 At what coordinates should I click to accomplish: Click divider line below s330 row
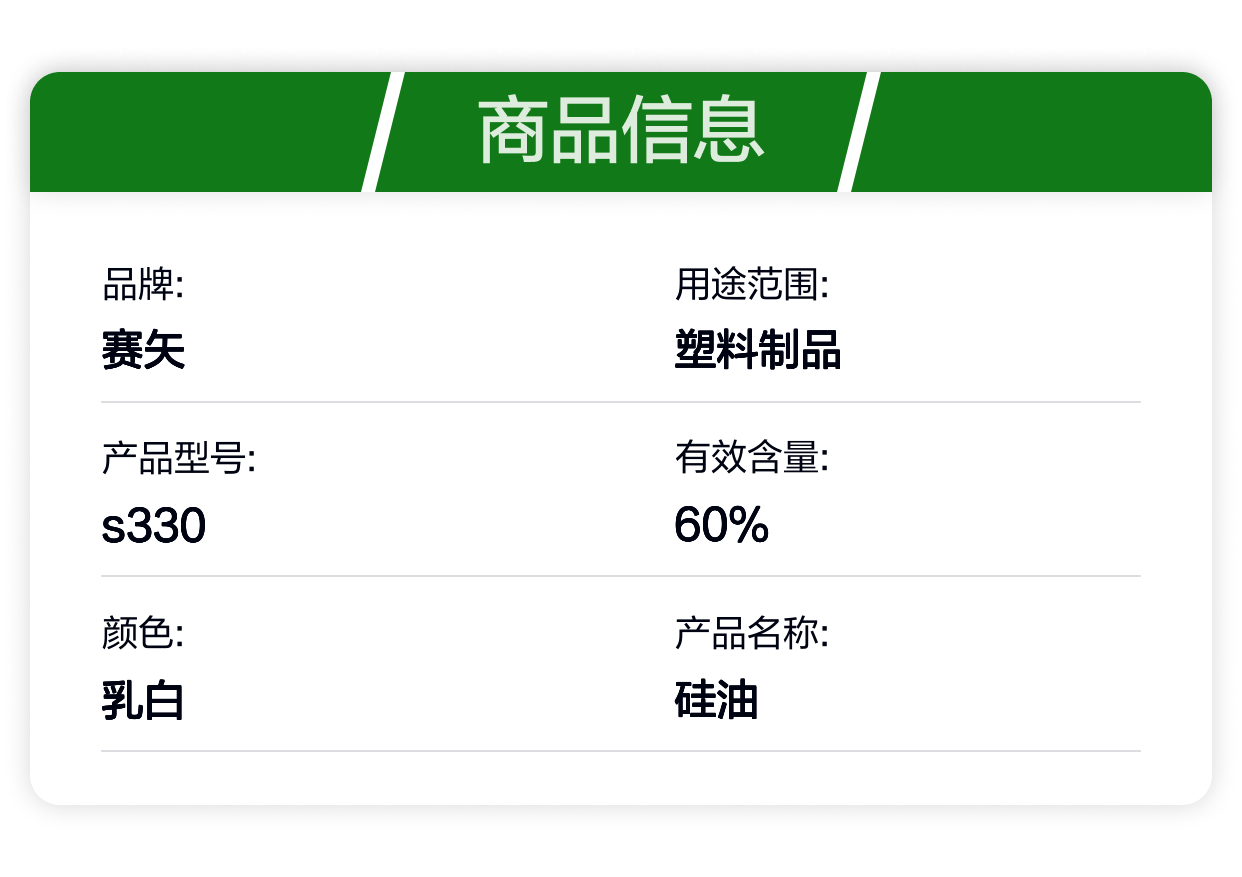pyautogui.click(x=621, y=576)
